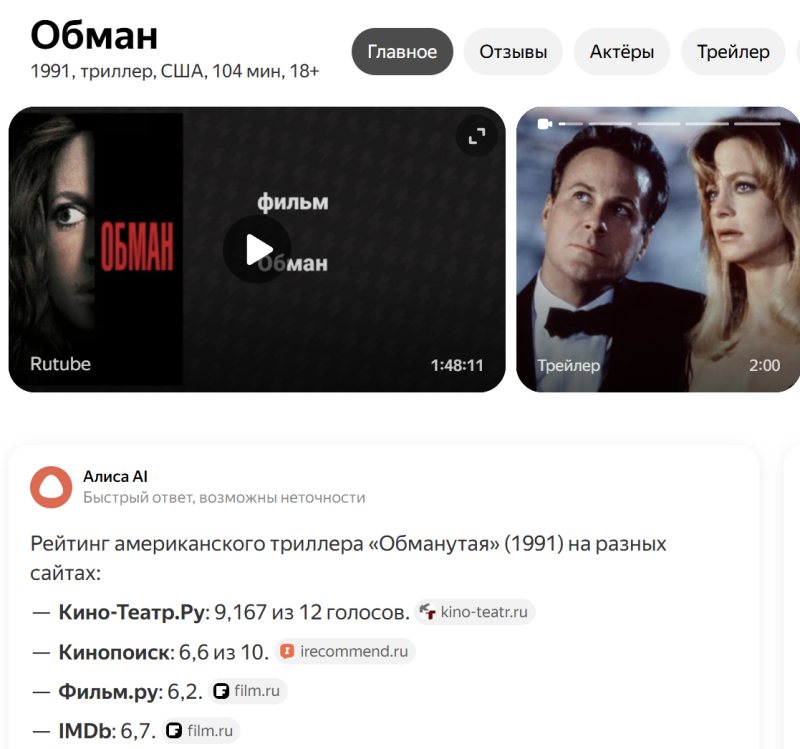This screenshot has height=749, width=800.
Task: Select the Главное tab
Action: tap(402, 52)
